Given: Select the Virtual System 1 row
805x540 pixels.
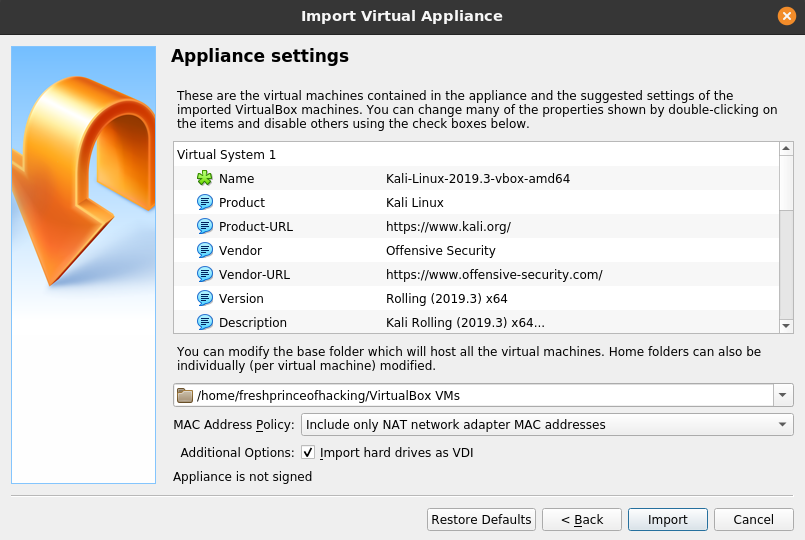Looking at the screenshot, I should tap(476, 155).
